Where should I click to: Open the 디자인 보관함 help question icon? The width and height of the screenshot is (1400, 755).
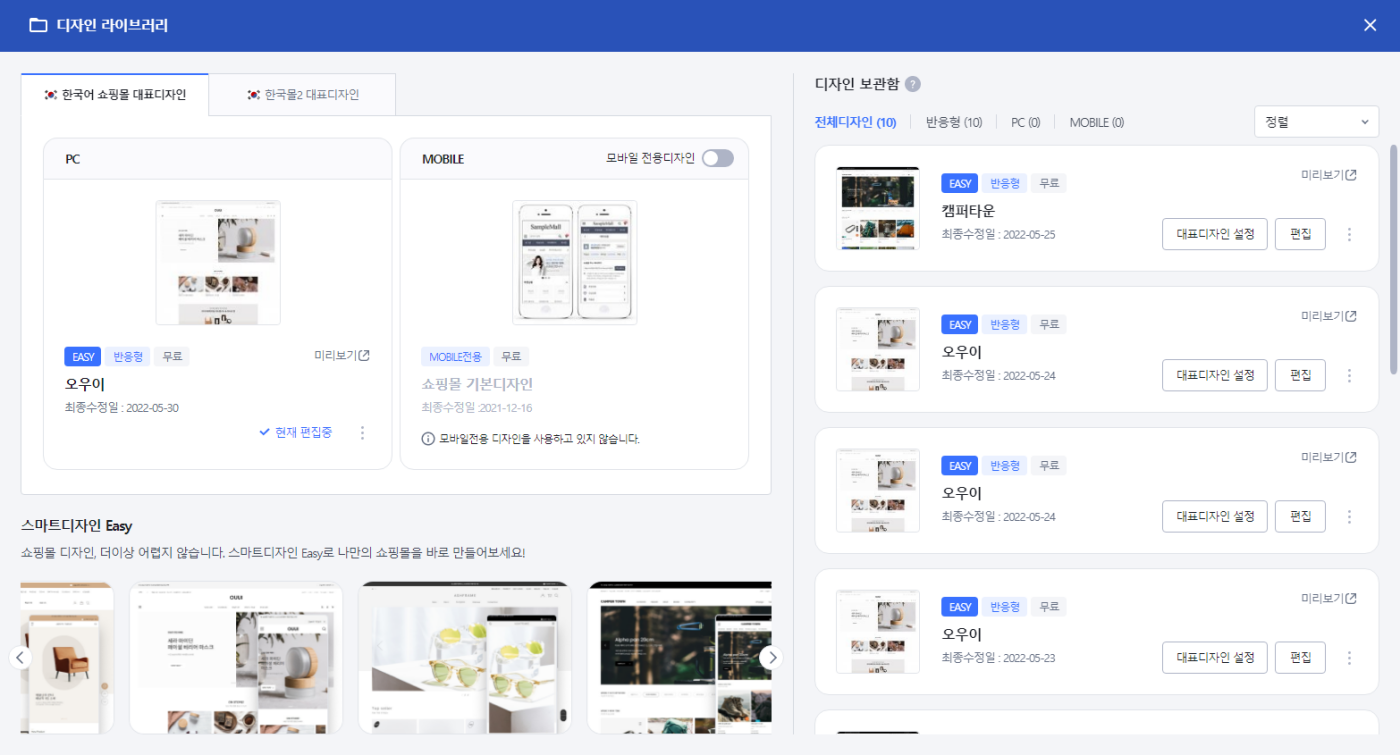click(912, 84)
